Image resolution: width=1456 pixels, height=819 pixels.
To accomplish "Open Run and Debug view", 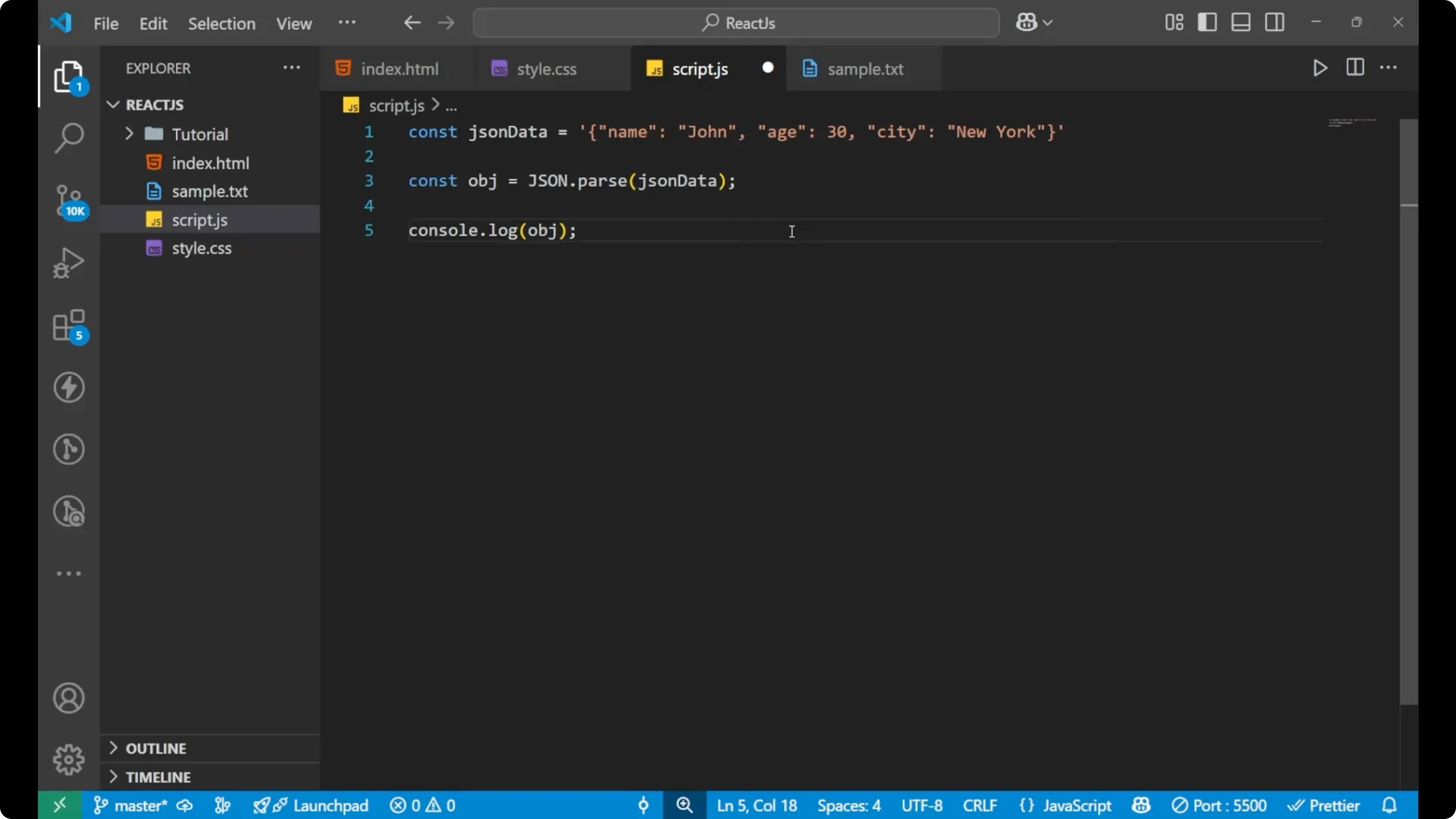I will tap(69, 262).
